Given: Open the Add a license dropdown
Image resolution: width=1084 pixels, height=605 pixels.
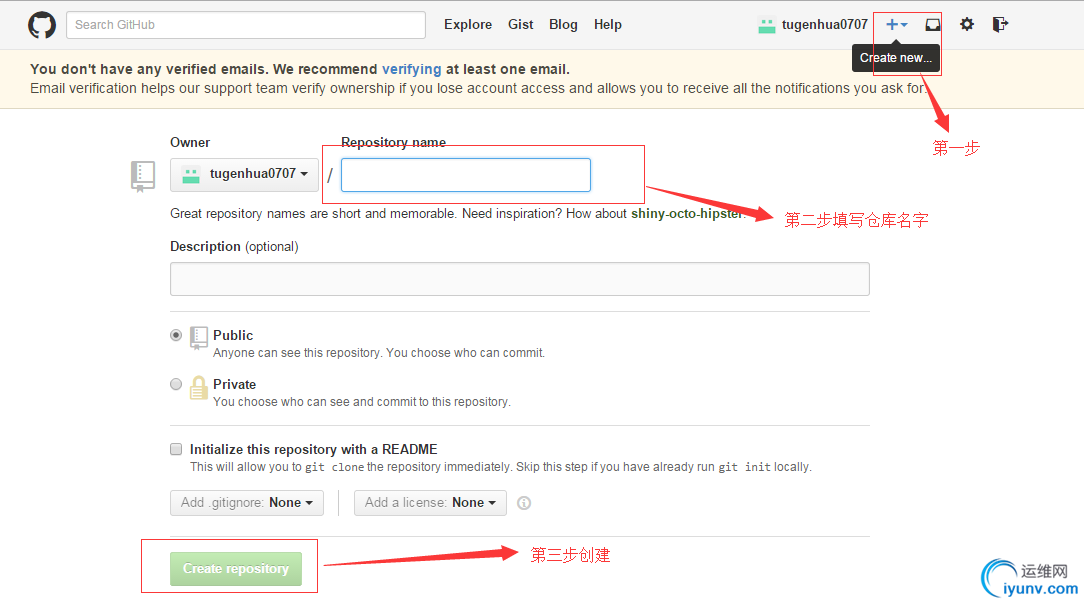Looking at the screenshot, I should pos(430,503).
